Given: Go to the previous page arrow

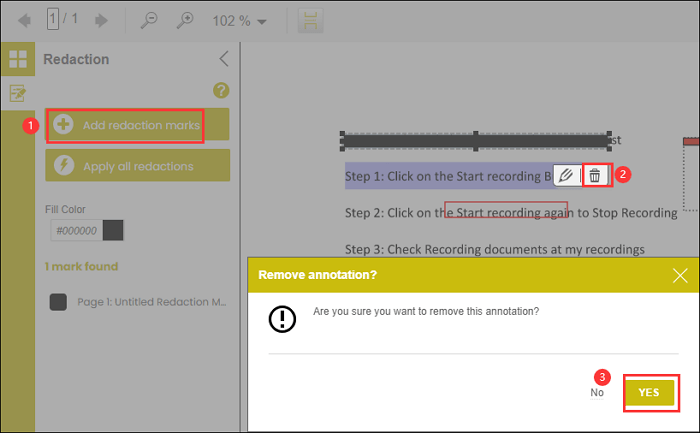Looking at the screenshot, I should (24, 20).
